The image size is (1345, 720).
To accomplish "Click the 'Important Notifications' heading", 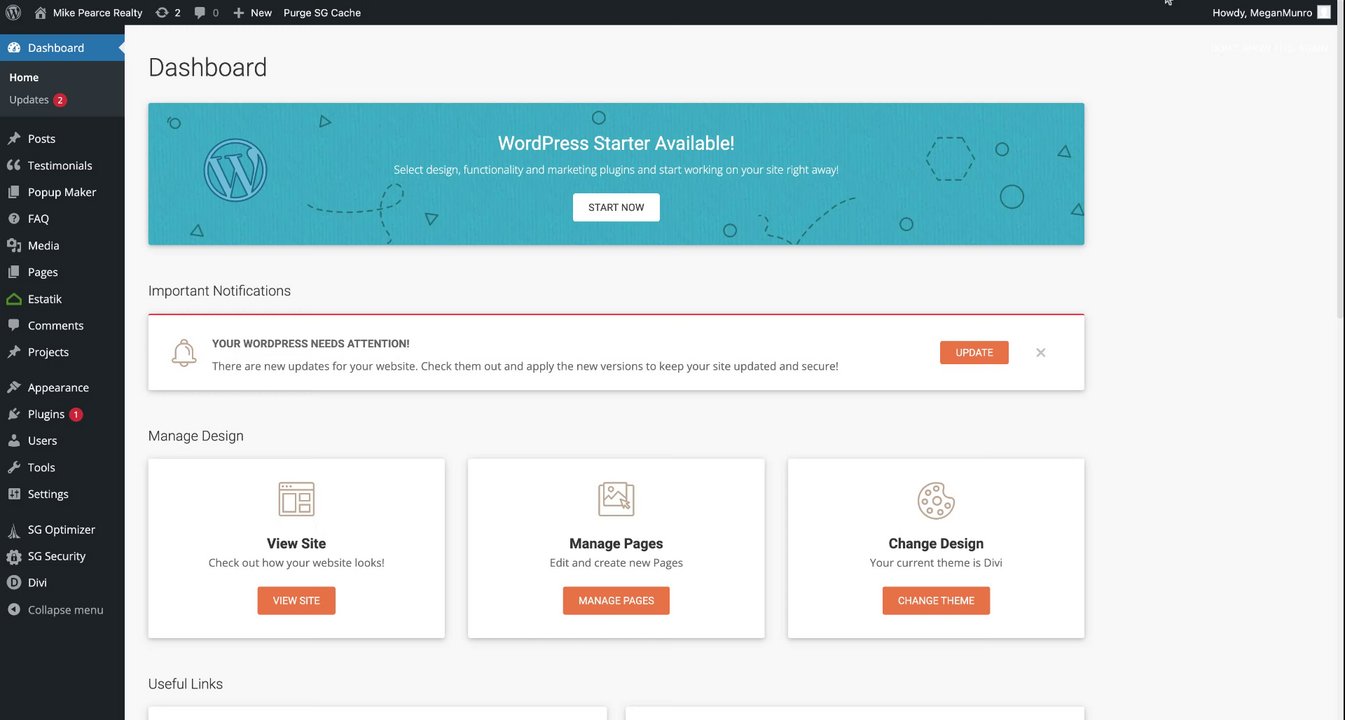I will pyautogui.click(x=219, y=291).
